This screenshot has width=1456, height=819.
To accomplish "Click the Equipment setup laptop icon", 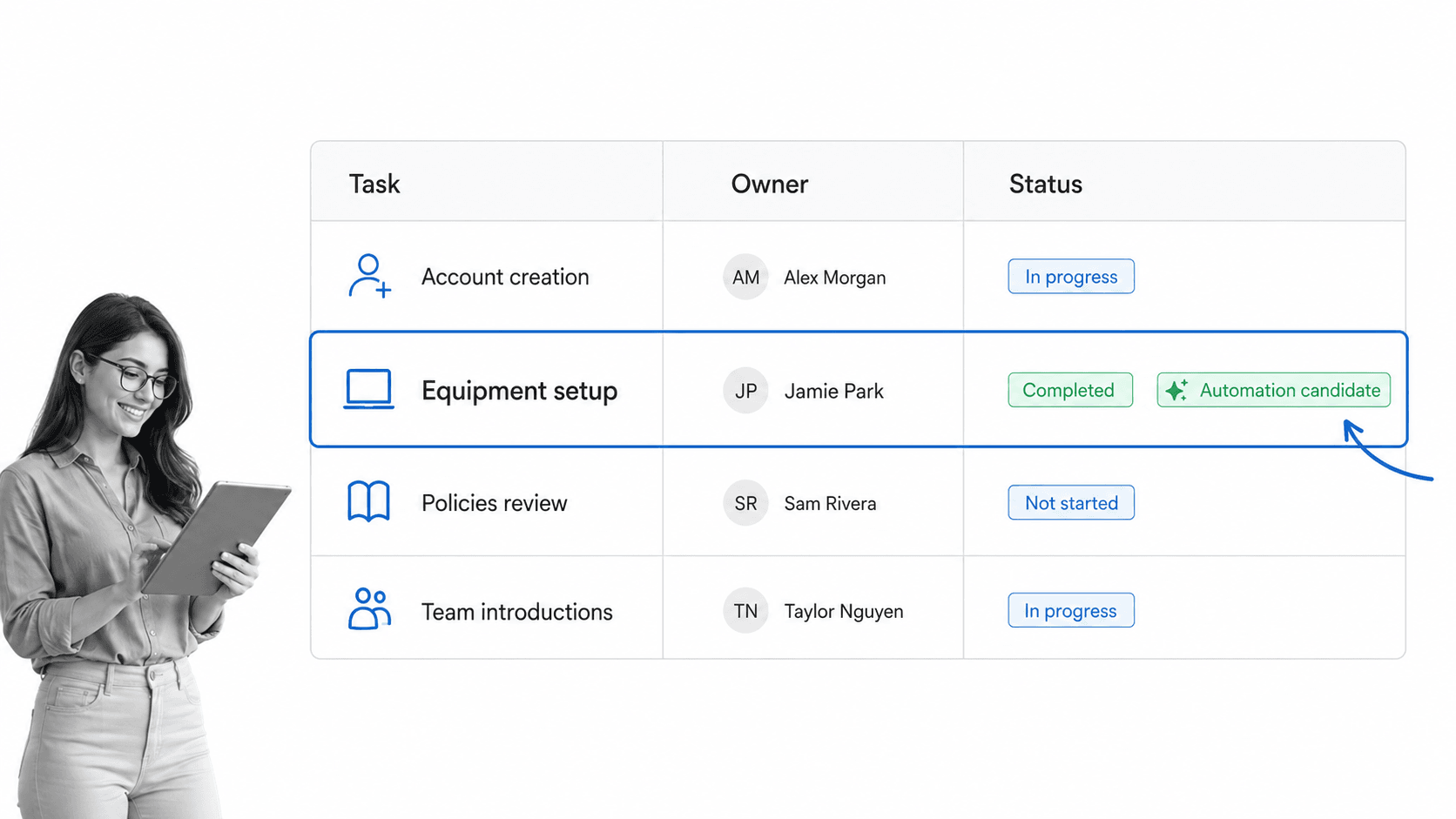I will click(x=368, y=389).
